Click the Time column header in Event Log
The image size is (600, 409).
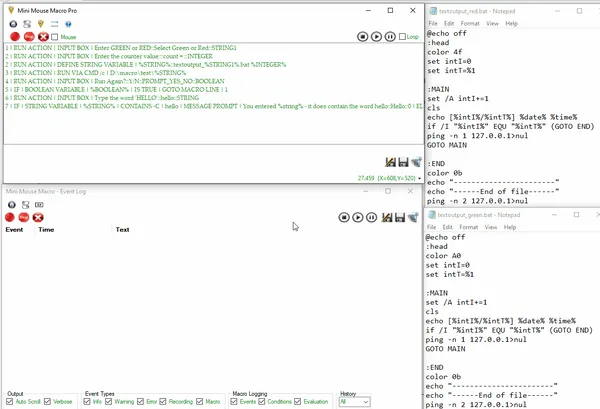46,229
